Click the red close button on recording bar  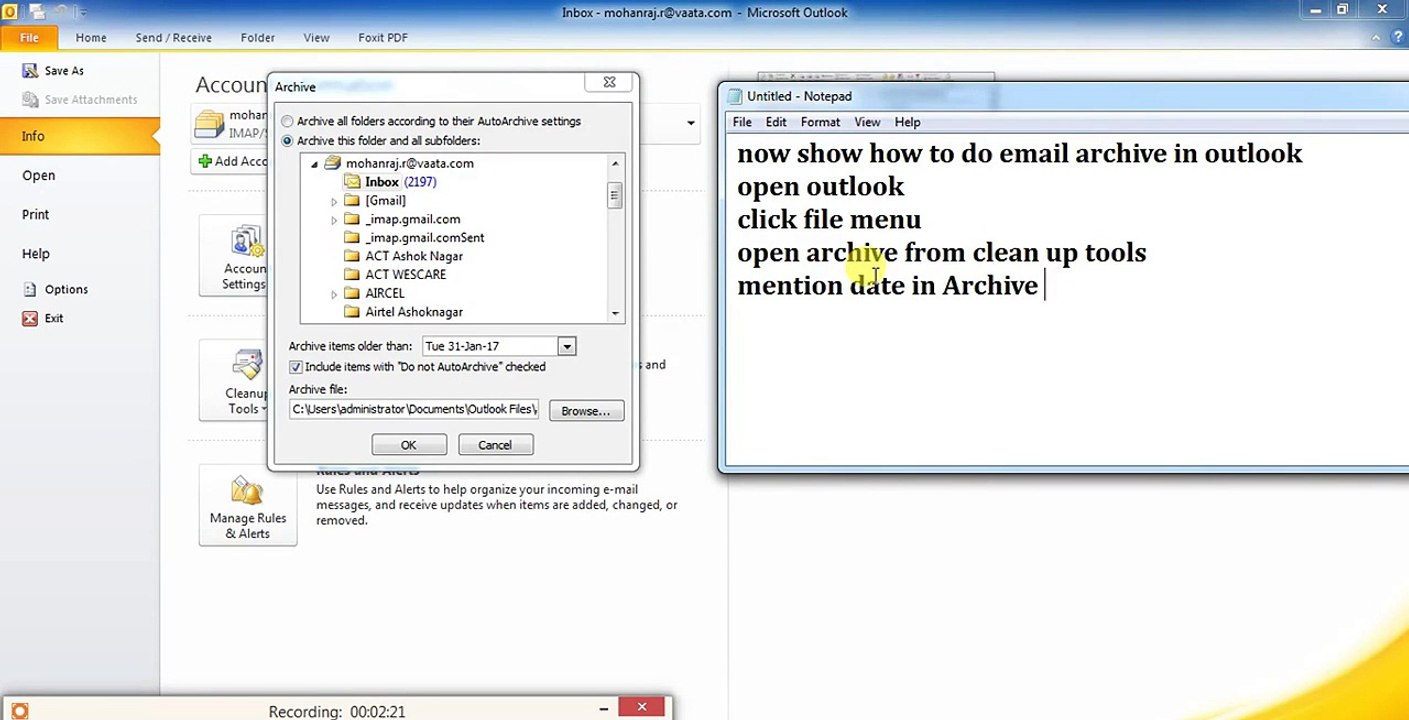(641, 707)
